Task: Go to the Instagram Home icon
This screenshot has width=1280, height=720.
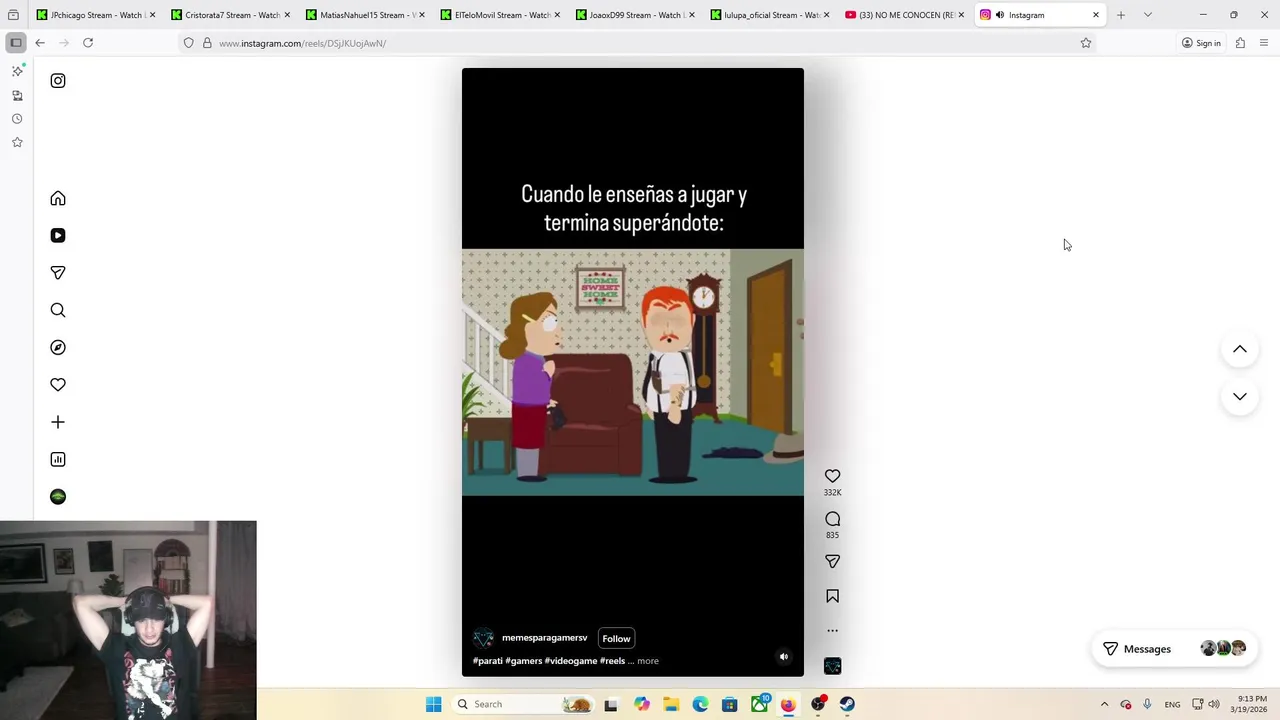Action: [58, 198]
